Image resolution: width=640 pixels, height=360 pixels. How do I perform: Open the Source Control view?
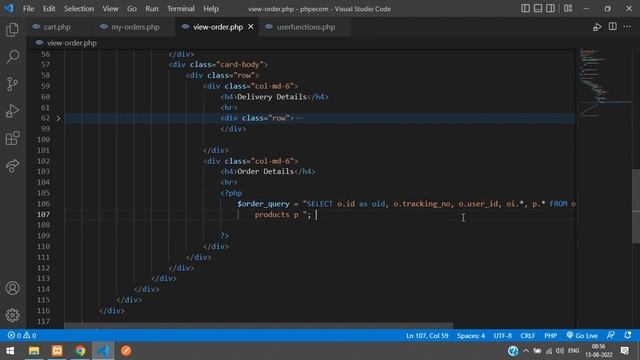pyautogui.click(x=12, y=84)
